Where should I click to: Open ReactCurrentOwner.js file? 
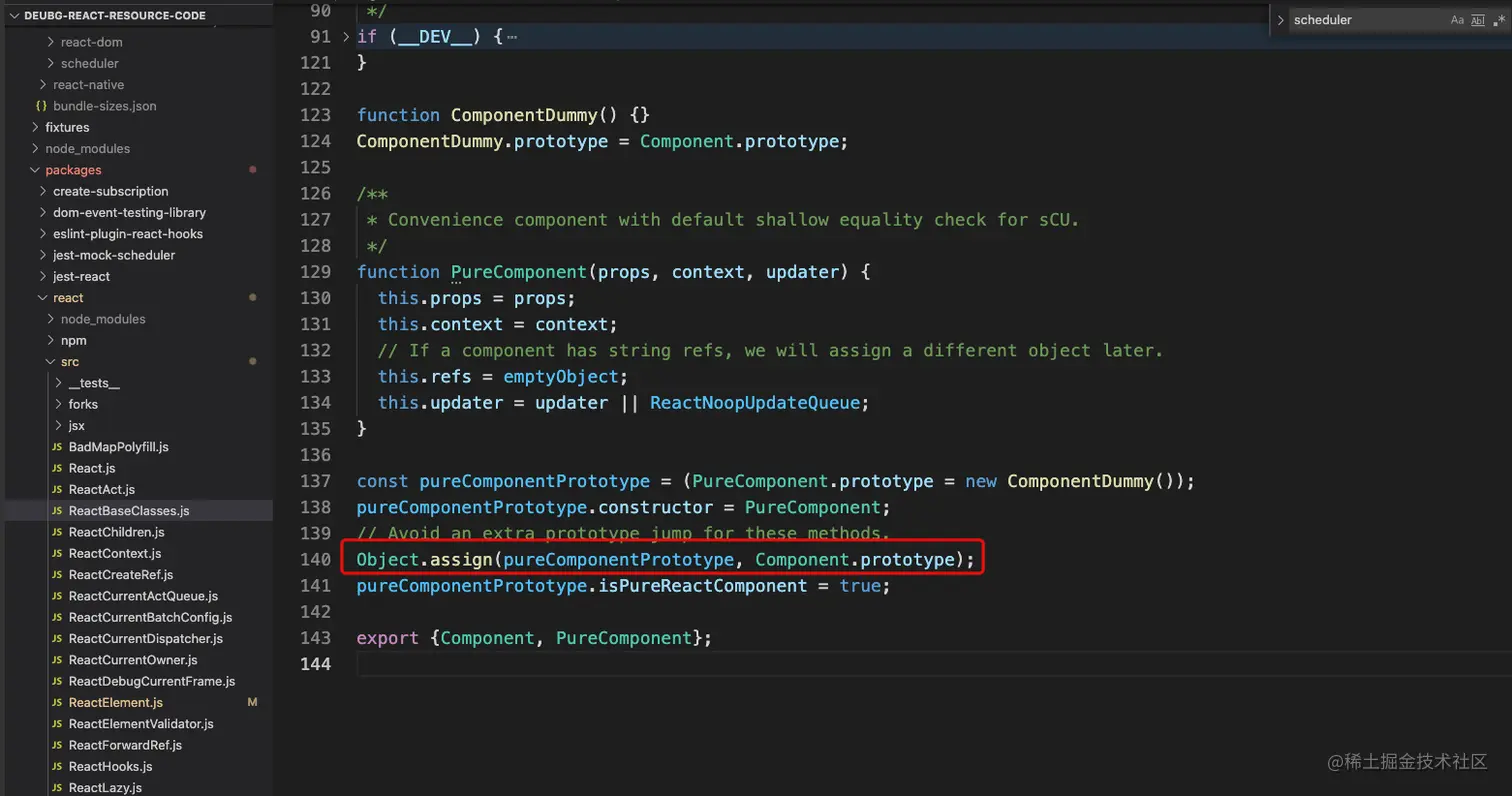(133, 660)
